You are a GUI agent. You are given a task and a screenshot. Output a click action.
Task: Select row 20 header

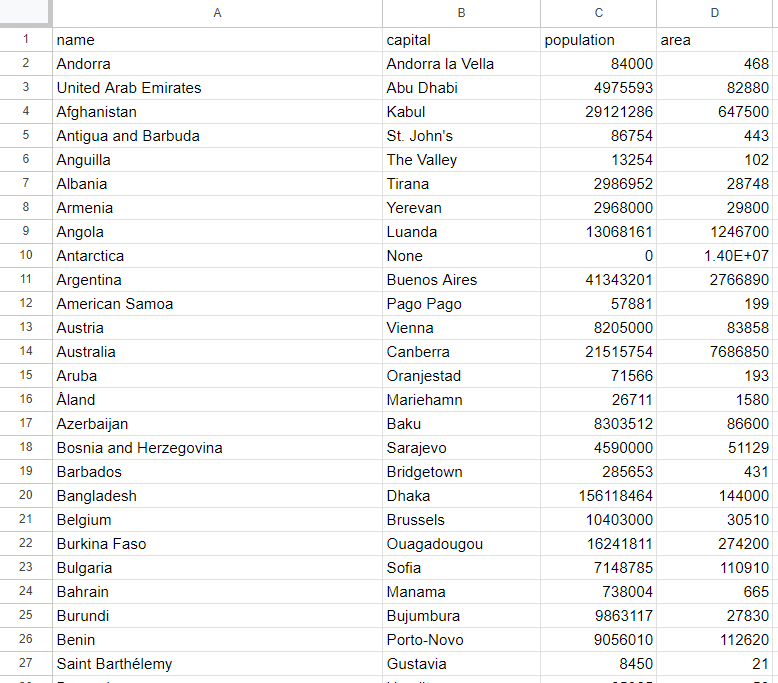(x=25, y=496)
